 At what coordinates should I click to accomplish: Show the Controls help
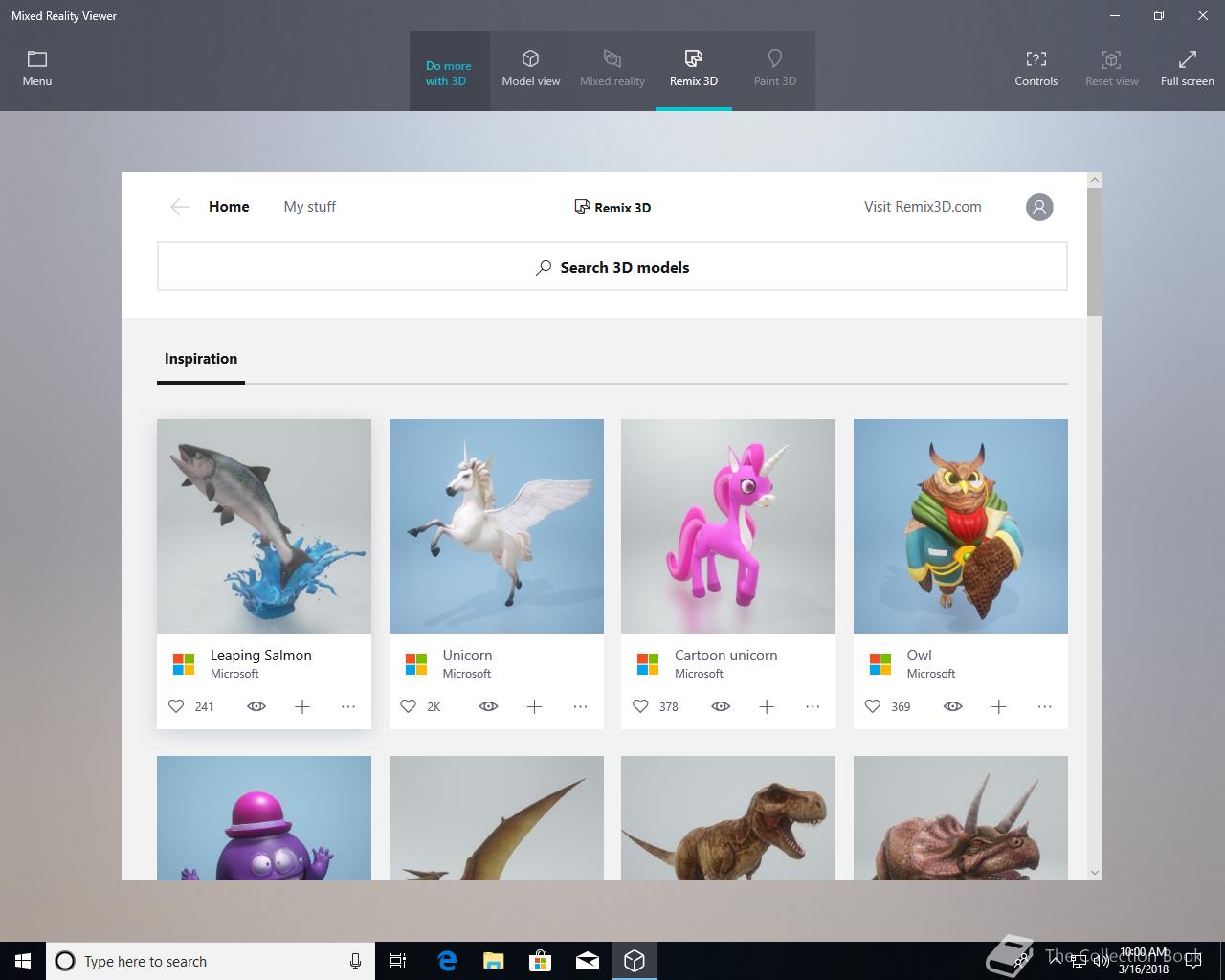coord(1036,69)
